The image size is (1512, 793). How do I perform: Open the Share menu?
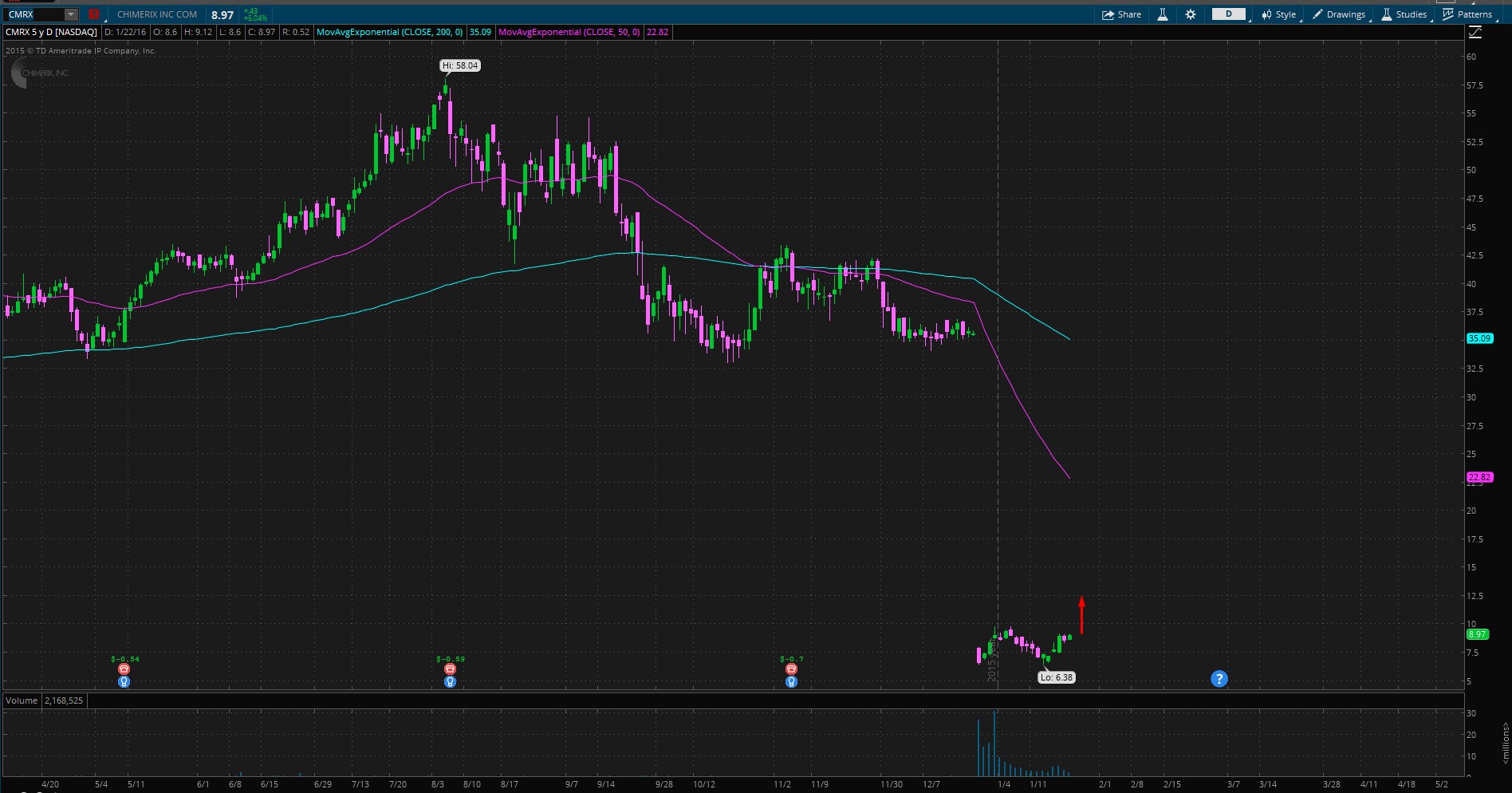1121,14
